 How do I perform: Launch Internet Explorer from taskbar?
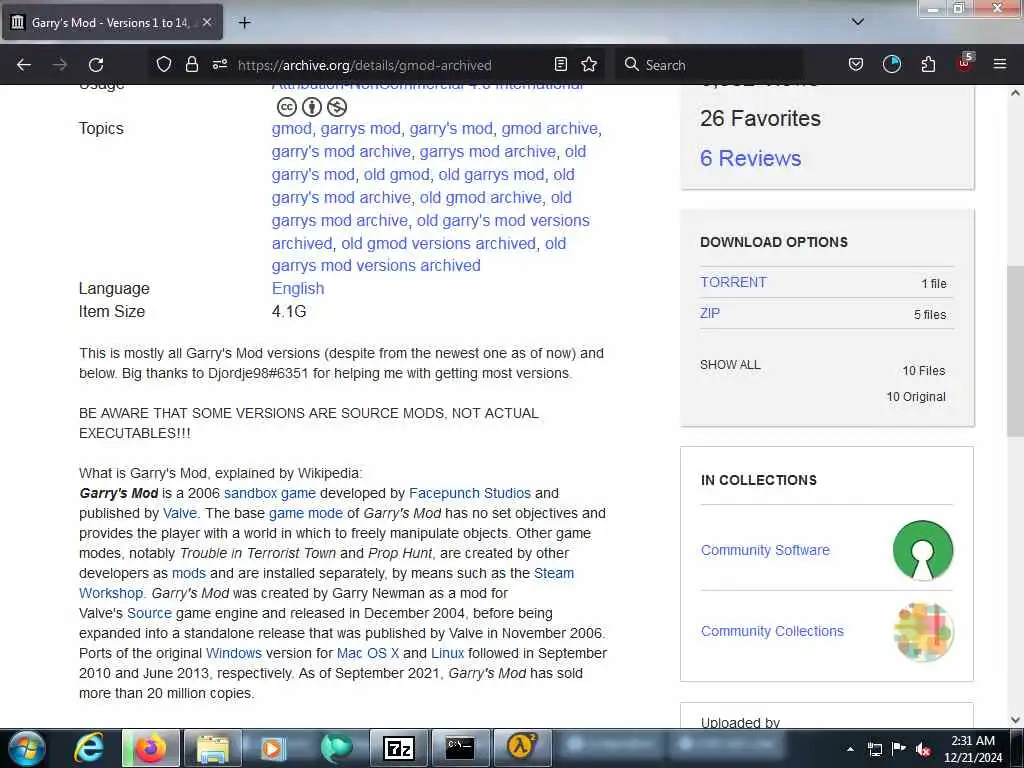[88, 748]
